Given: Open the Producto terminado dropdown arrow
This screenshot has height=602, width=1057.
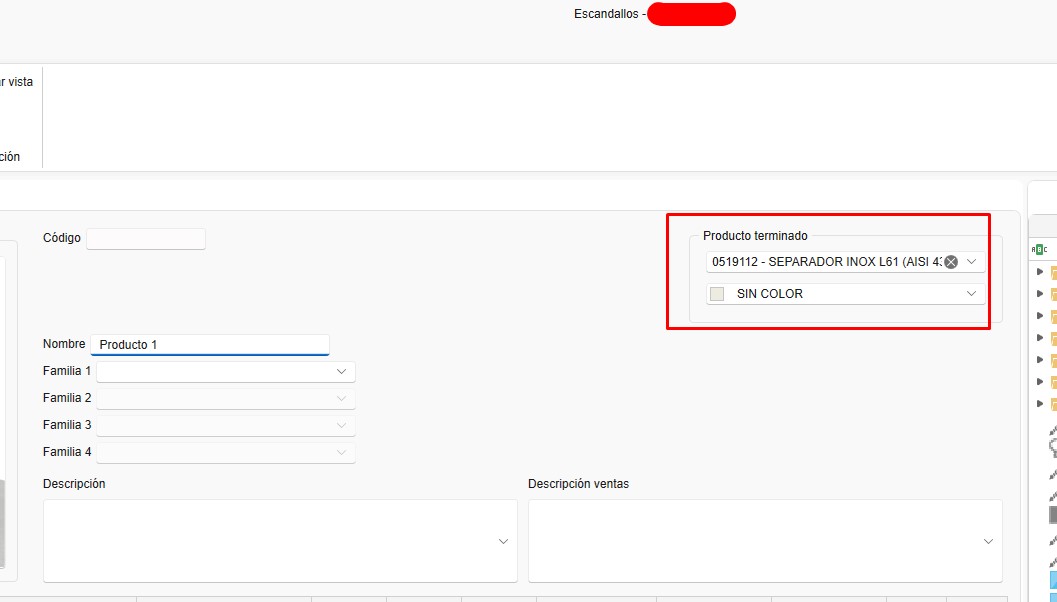Looking at the screenshot, I should (x=971, y=262).
